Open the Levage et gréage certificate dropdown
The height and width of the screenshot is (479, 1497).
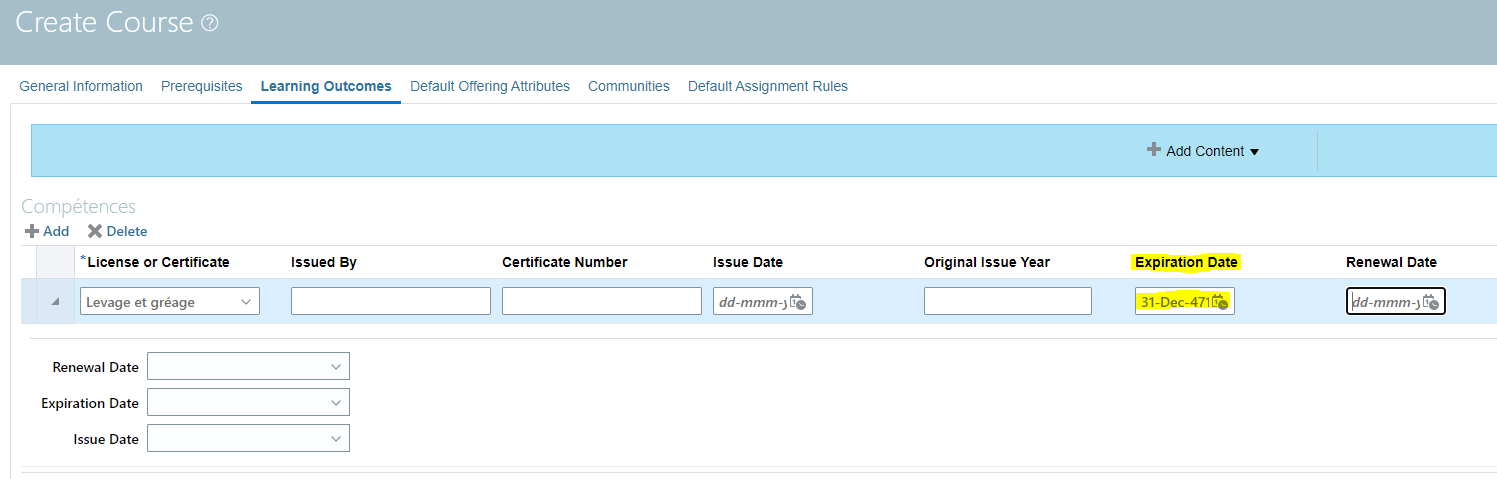tap(170, 301)
